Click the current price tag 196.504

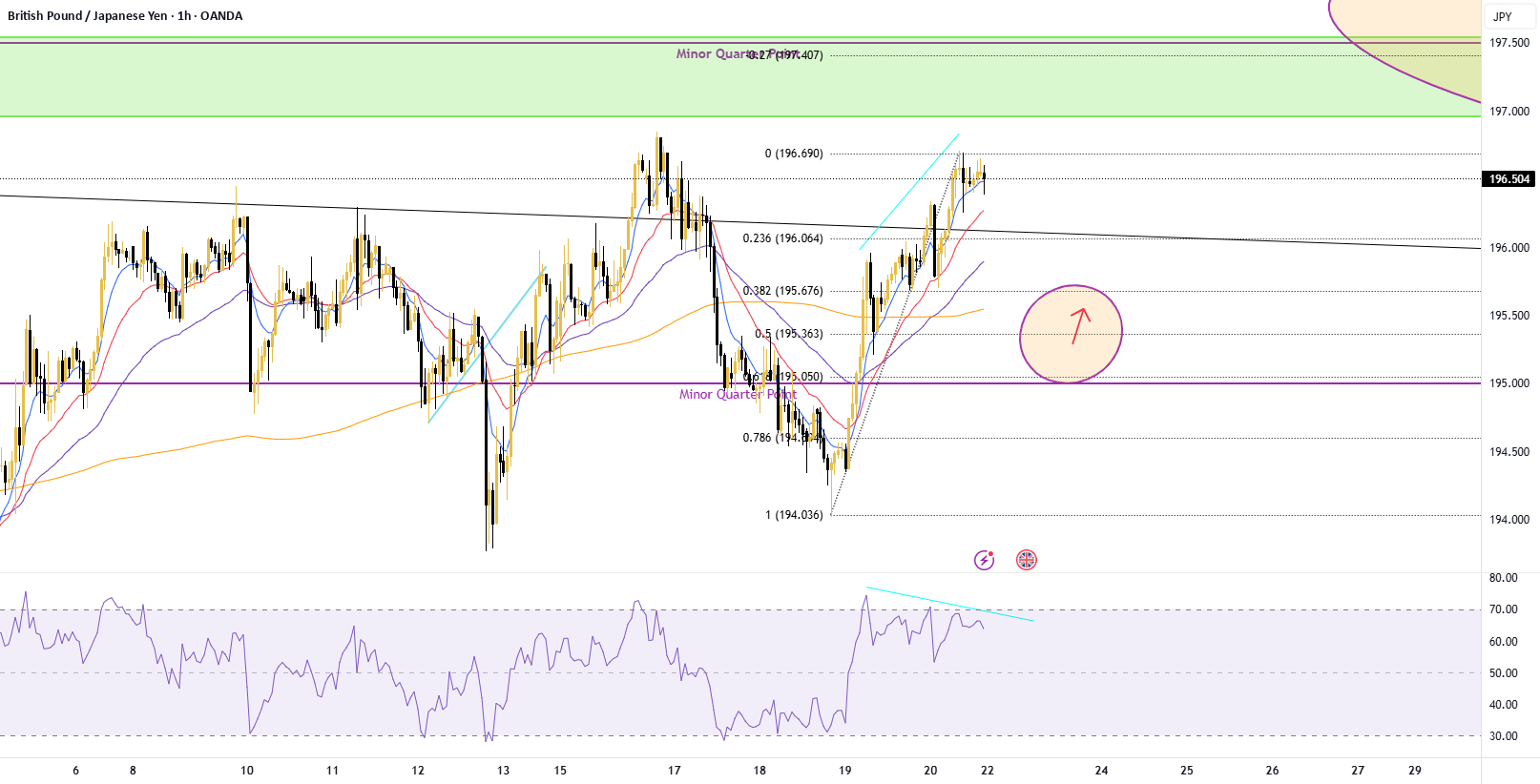click(1509, 179)
